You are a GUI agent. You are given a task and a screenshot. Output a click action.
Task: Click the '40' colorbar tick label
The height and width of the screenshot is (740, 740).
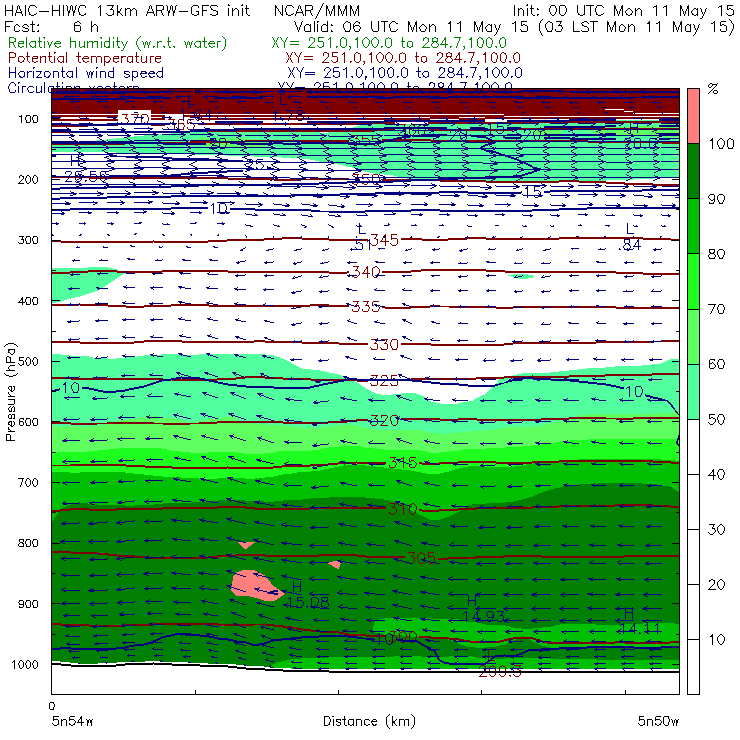[x=716, y=474]
